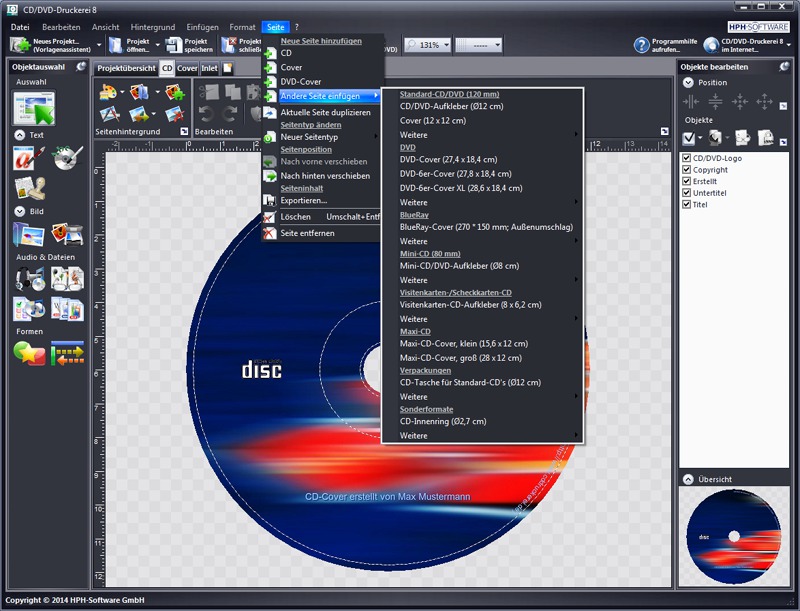Select the object selection arrow tool
The width and height of the screenshot is (800, 611).
tap(34, 108)
